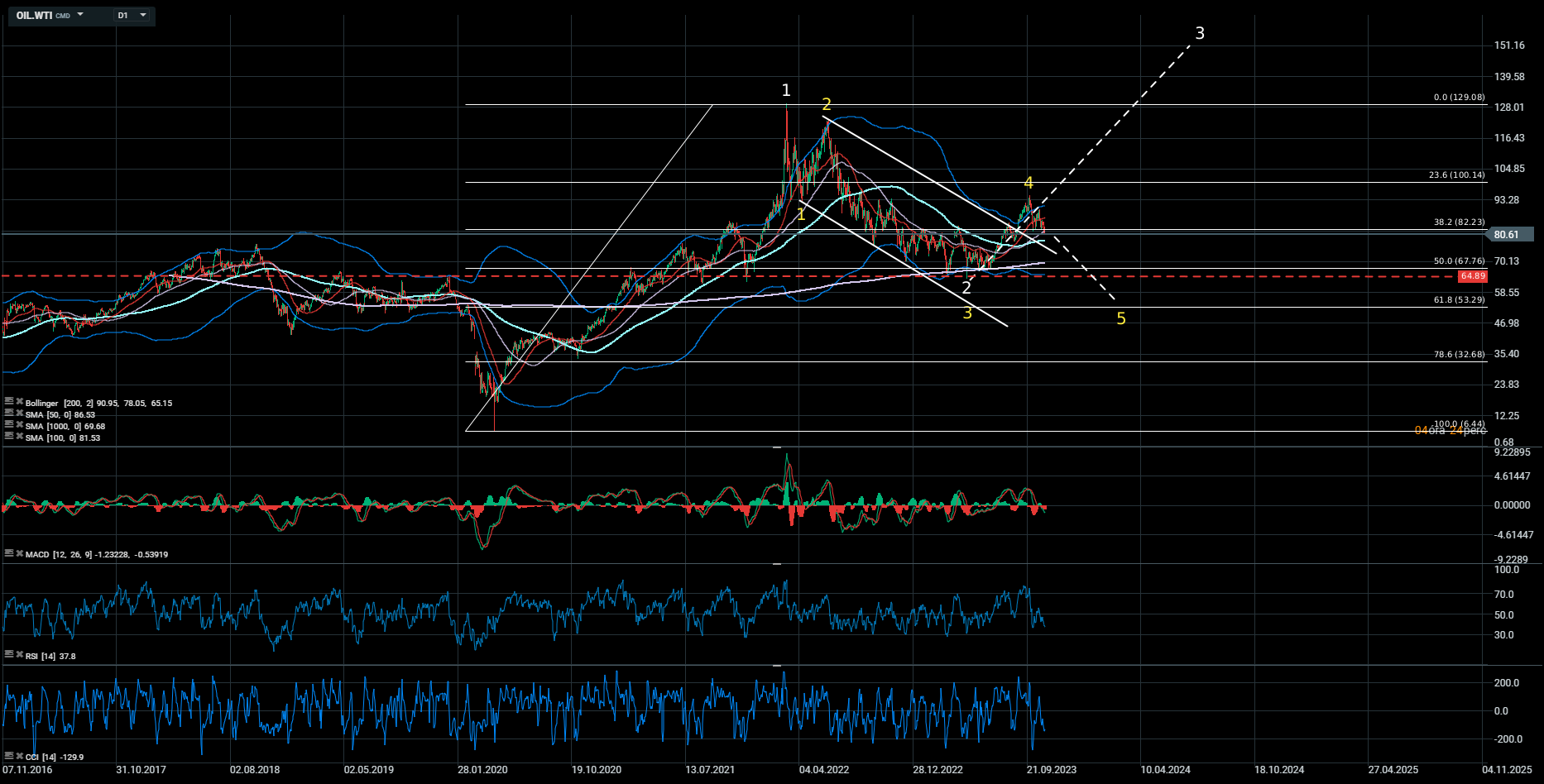
Task: Remove the MACD indicator panel
Action: coord(19,553)
